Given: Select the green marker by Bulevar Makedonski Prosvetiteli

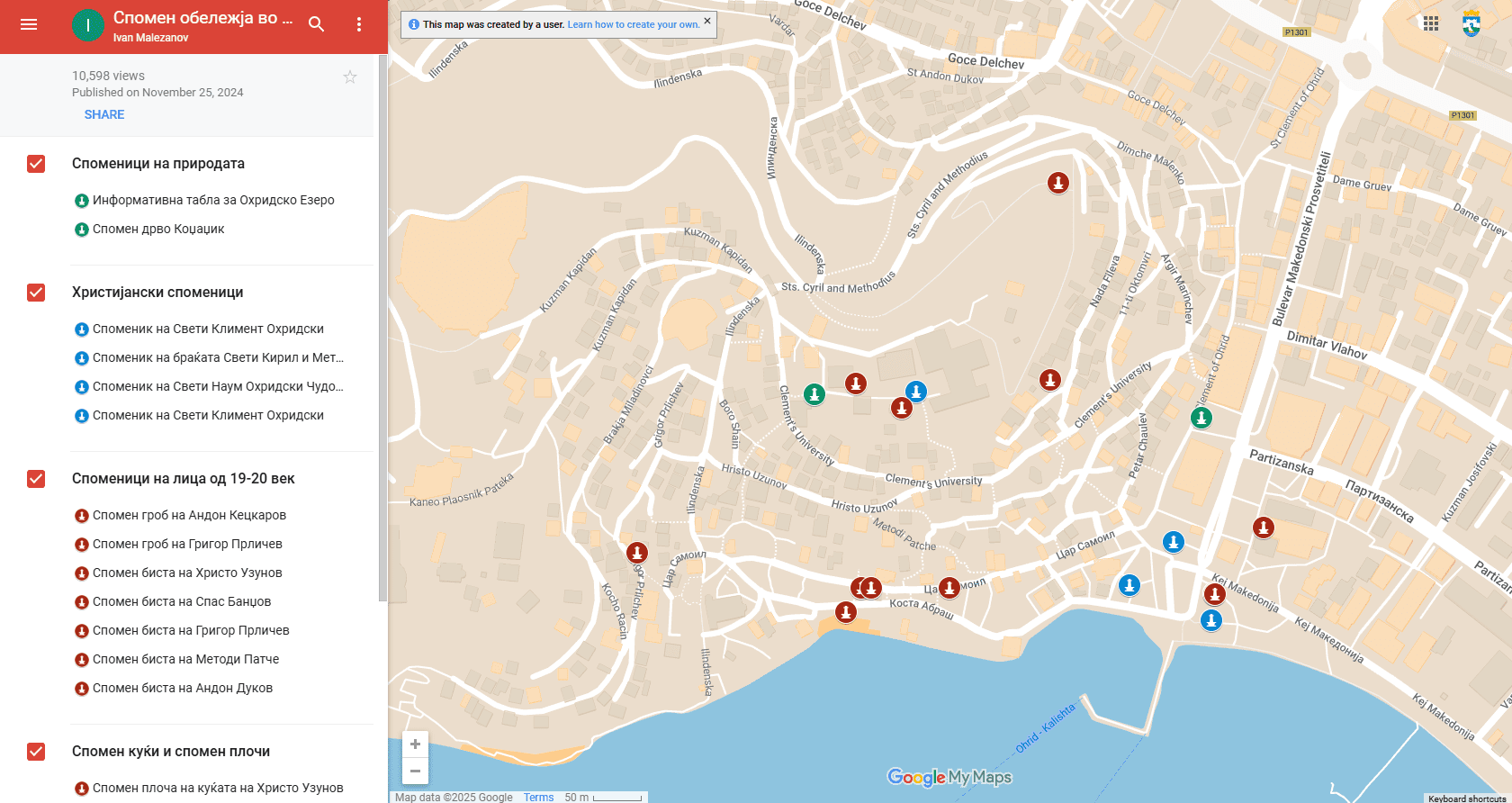Looking at the screenshot, I should (x=1201, y=418).
